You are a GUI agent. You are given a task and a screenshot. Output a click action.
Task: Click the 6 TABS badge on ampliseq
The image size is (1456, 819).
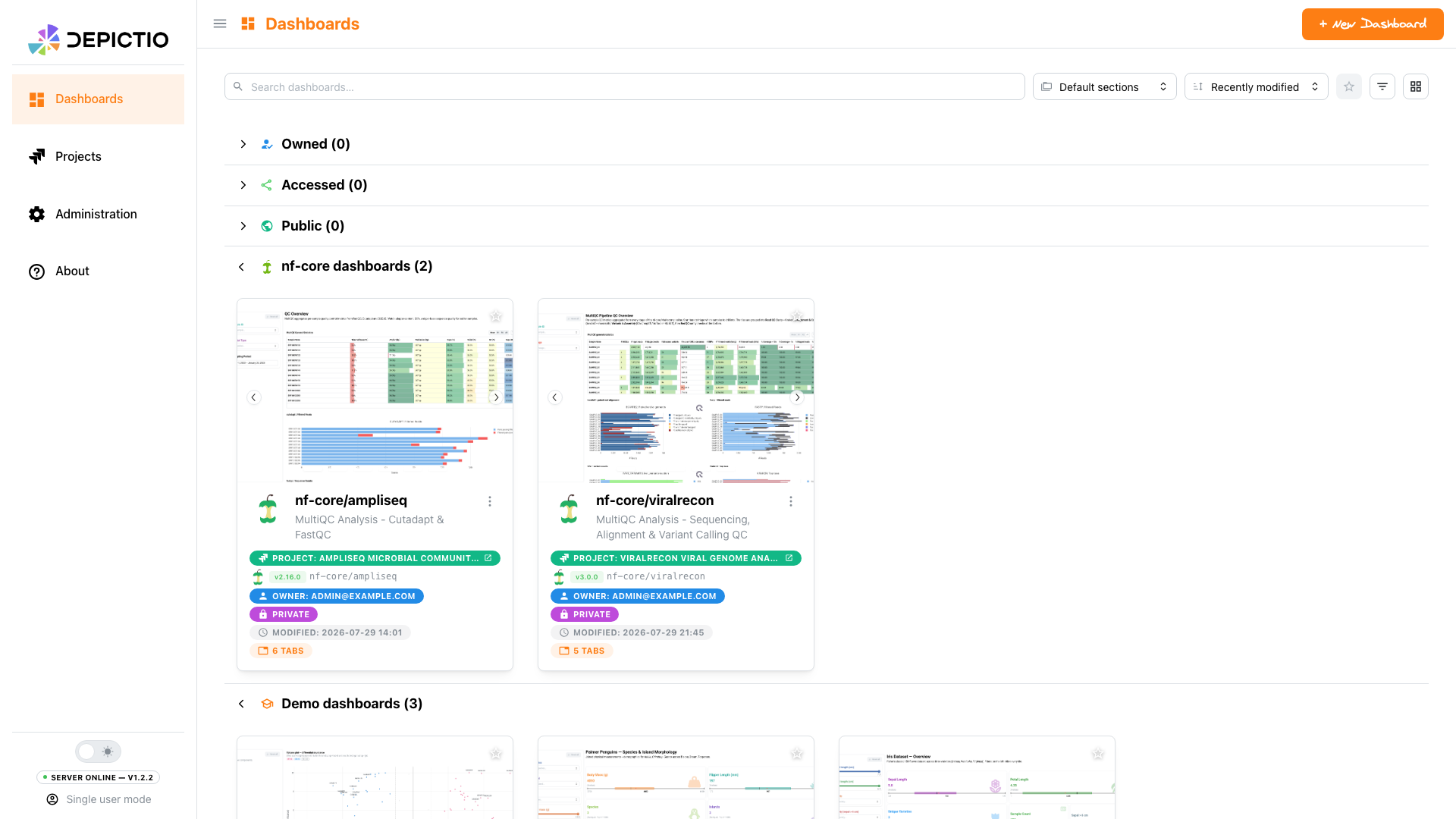click(281, 651)
